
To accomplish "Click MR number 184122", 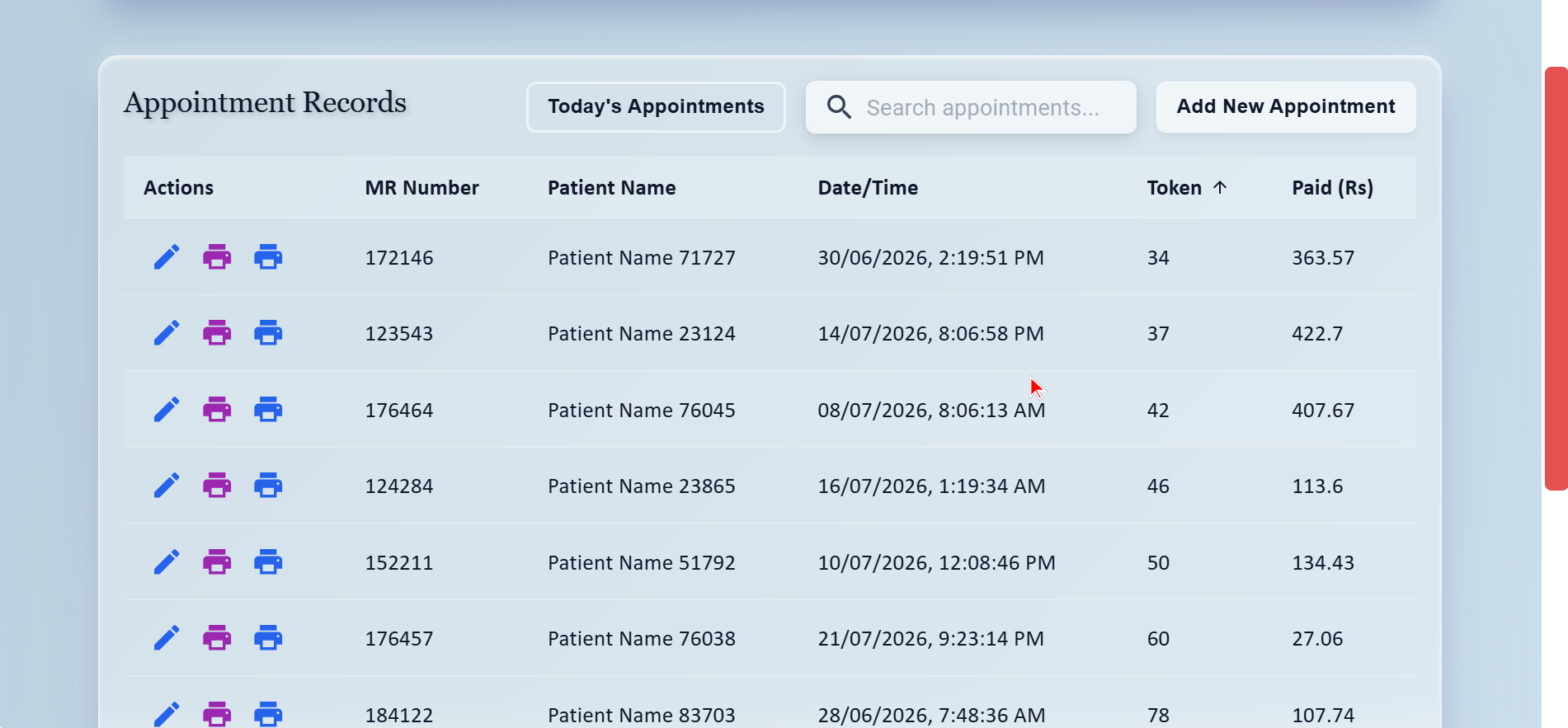I will click(399, 716).
